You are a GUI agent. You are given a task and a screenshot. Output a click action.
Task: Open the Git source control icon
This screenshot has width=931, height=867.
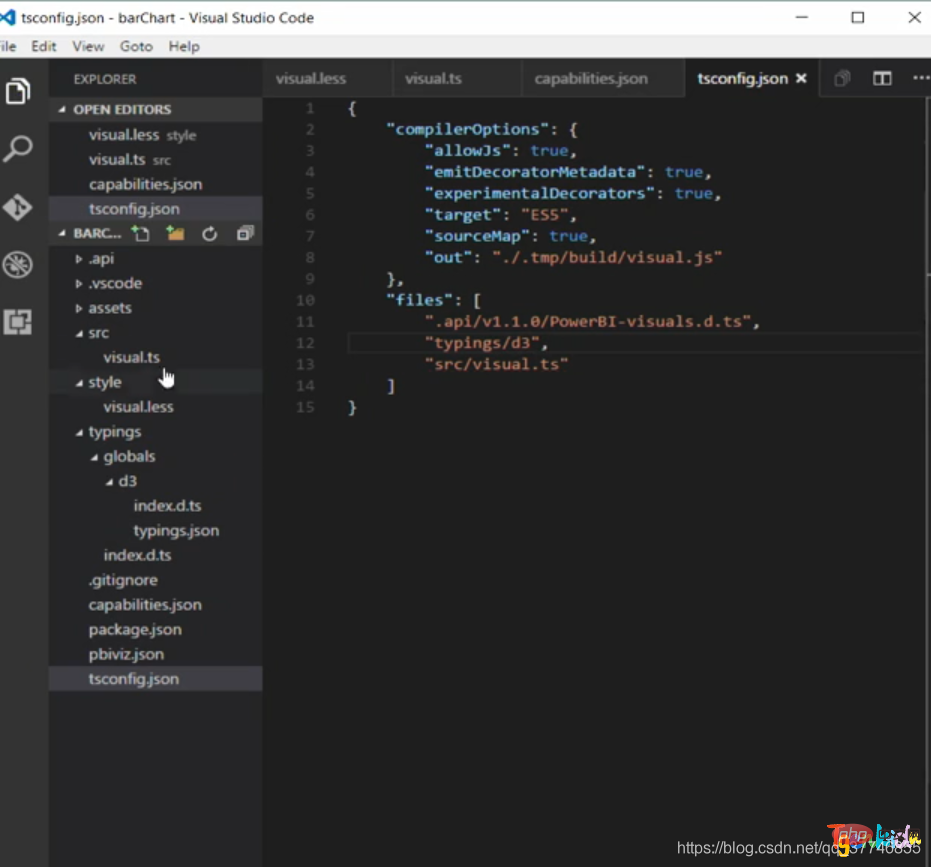coord(18,207)
